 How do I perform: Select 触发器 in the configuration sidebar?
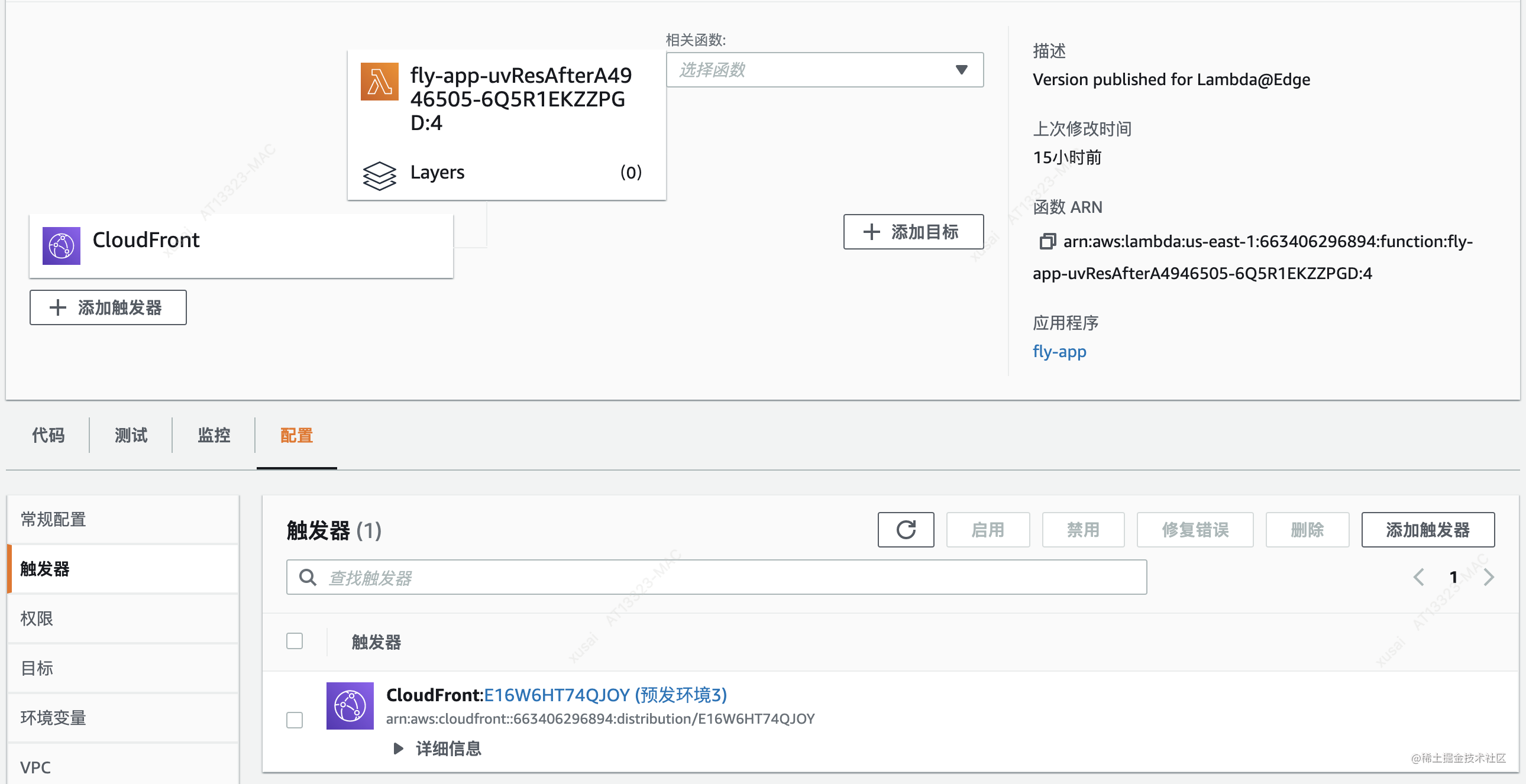(123, 568)
